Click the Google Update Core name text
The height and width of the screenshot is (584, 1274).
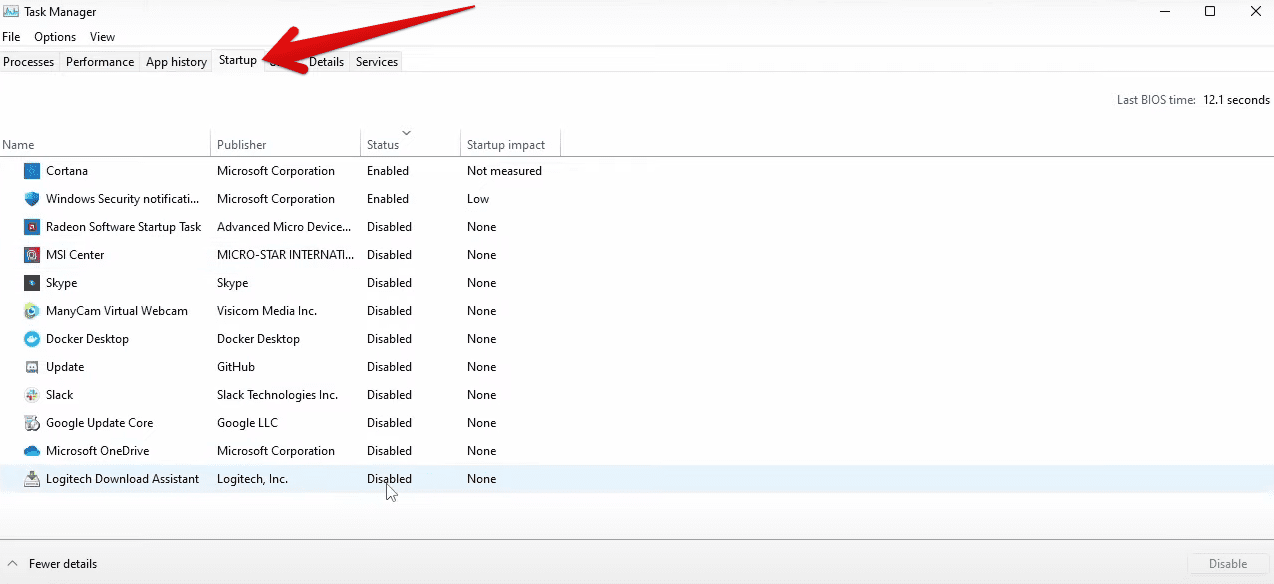[99, 423]
